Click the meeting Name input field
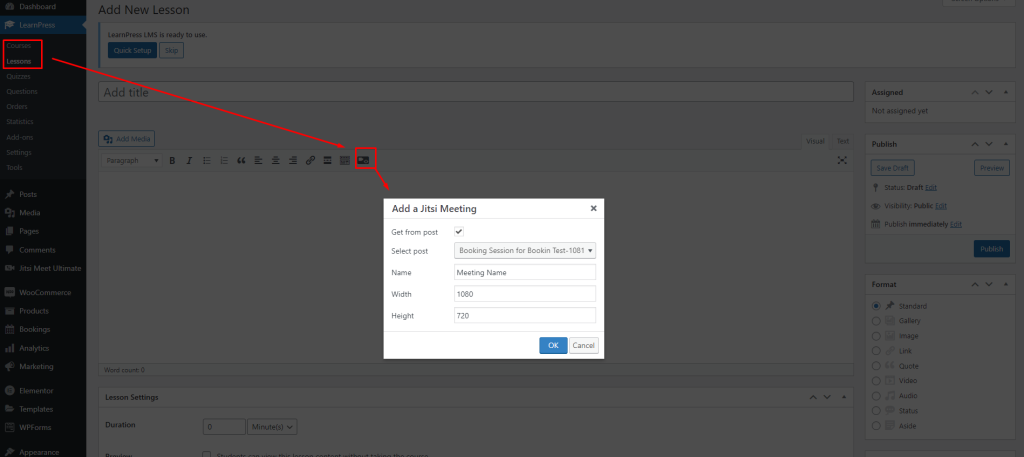The width and height of the screenshot is (1024, 457). tap(525, 272)
